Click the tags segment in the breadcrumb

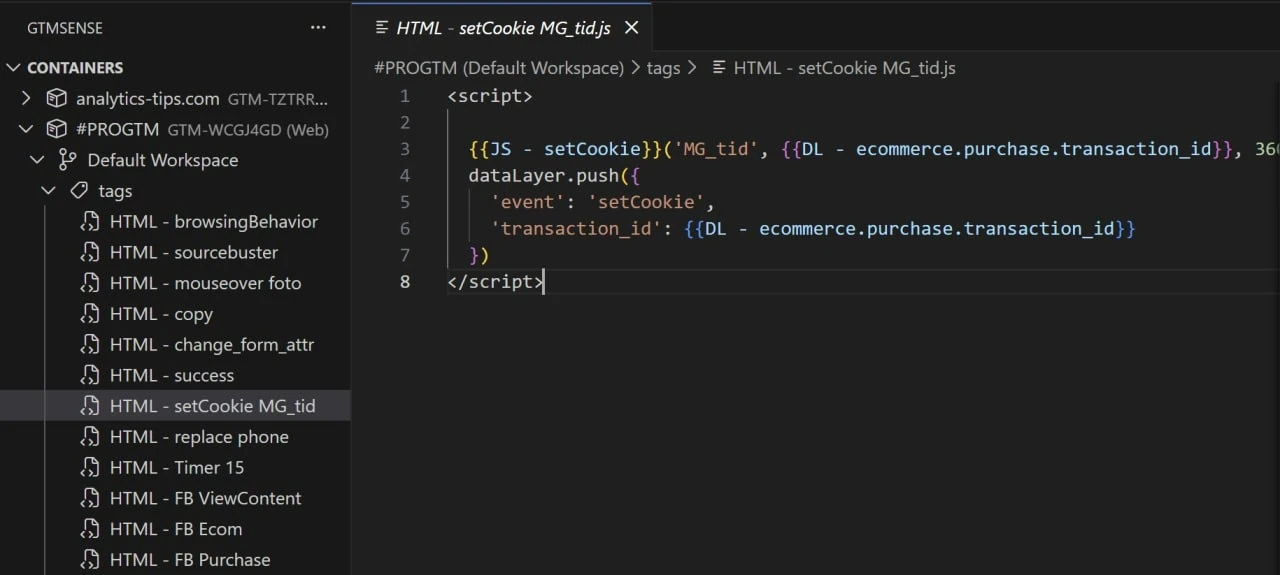tap(663, 68)
